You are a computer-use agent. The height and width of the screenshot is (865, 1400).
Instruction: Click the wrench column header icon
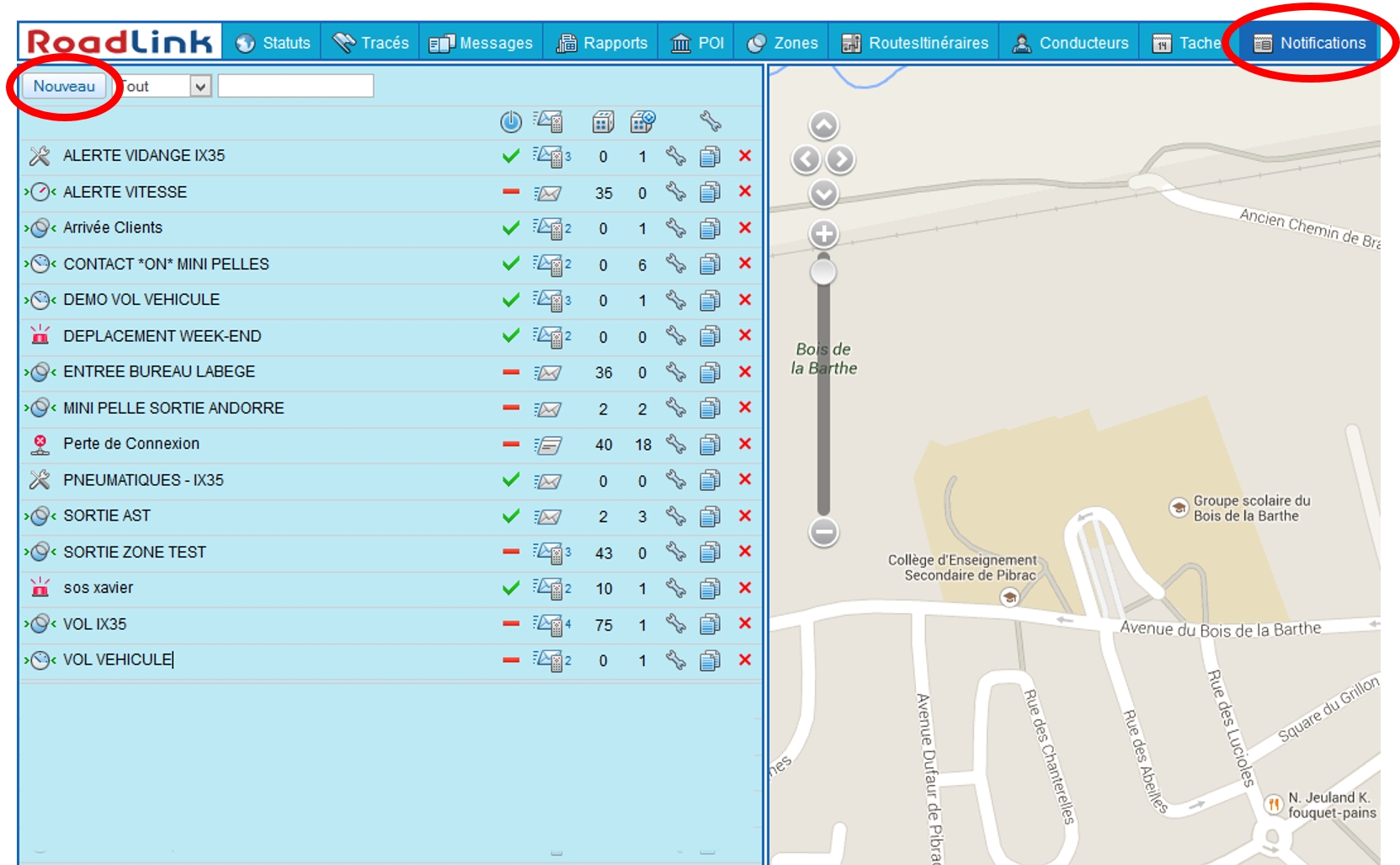(x=711, y=122)
